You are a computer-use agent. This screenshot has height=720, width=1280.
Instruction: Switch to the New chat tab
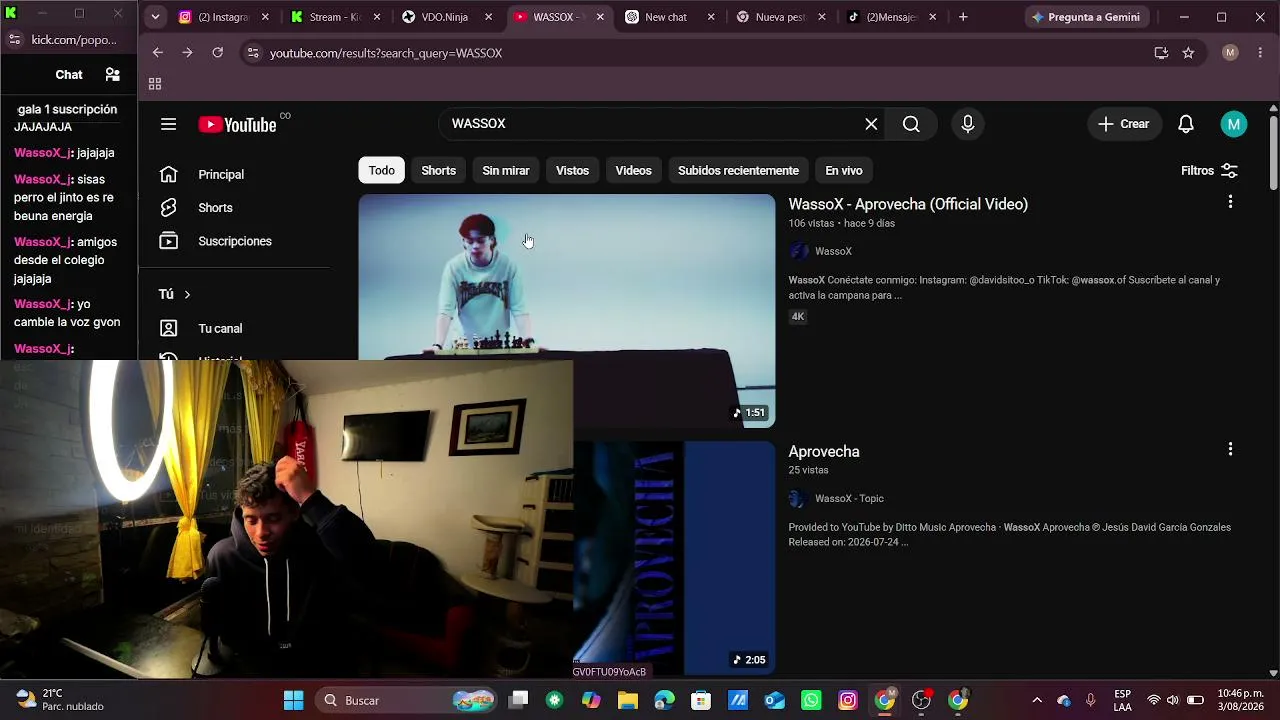tap(671, 17)
